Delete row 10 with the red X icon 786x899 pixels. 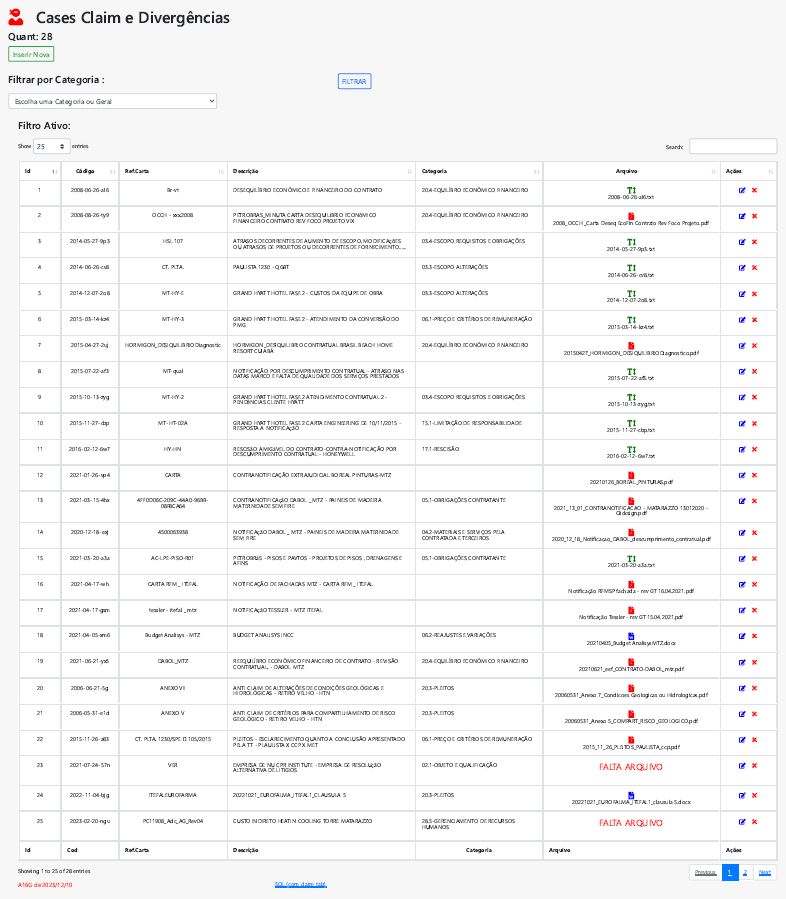pyautogui.click(x=754, y=423)
